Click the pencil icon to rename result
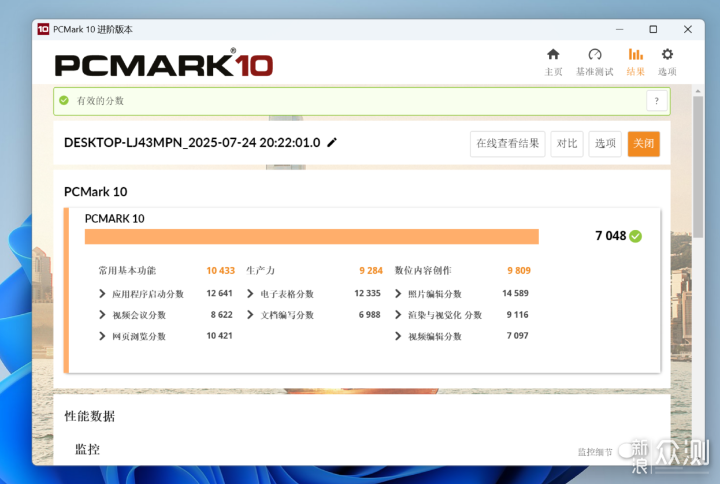 tap(332, 142)
